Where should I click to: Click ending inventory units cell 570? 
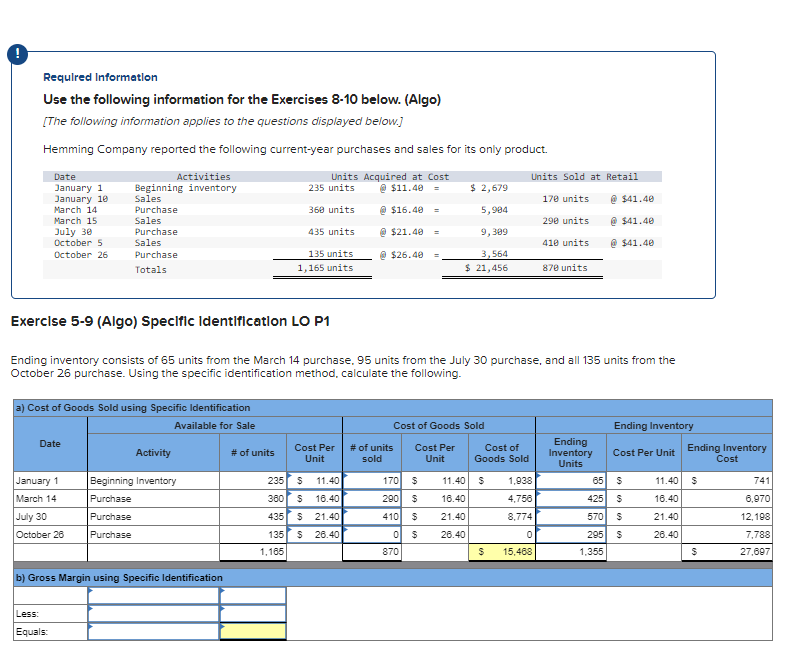click(x=571, y=516)
